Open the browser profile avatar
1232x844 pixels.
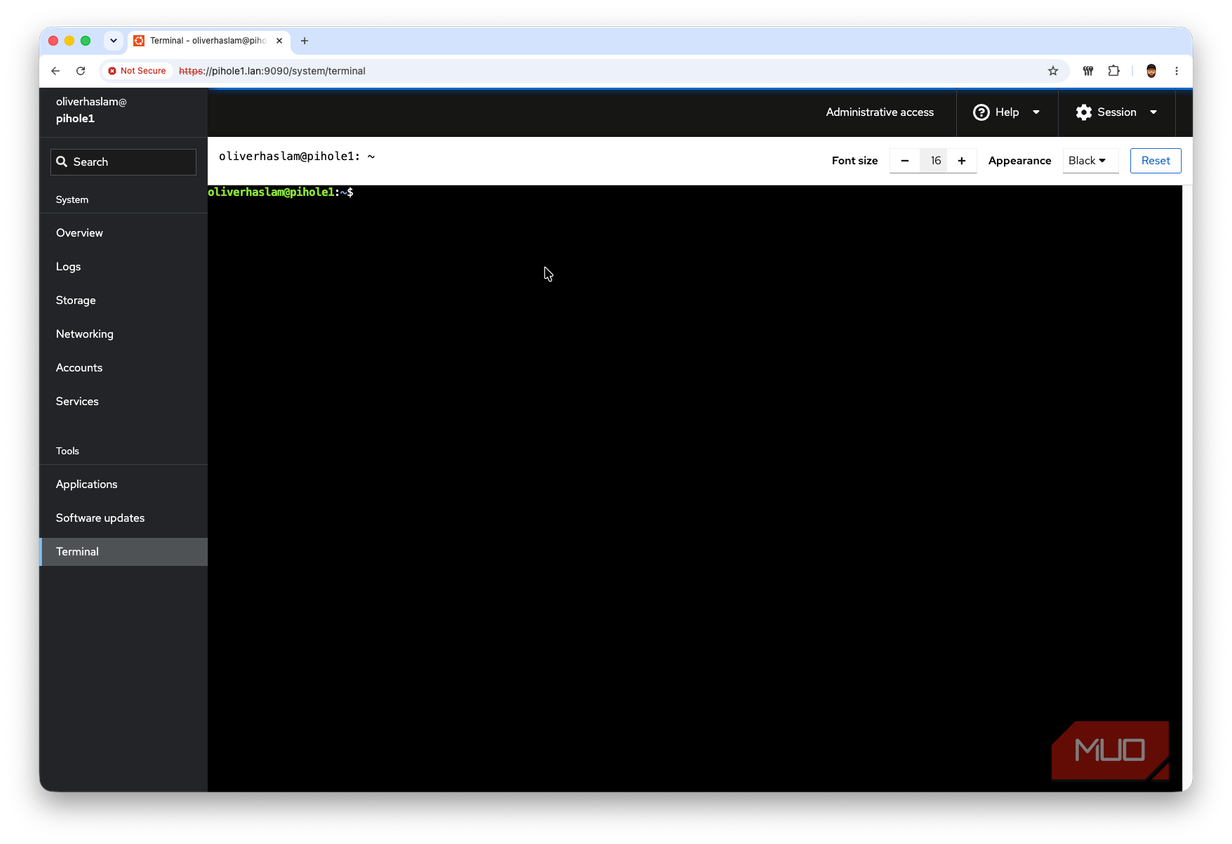[x=1151, y=71]
